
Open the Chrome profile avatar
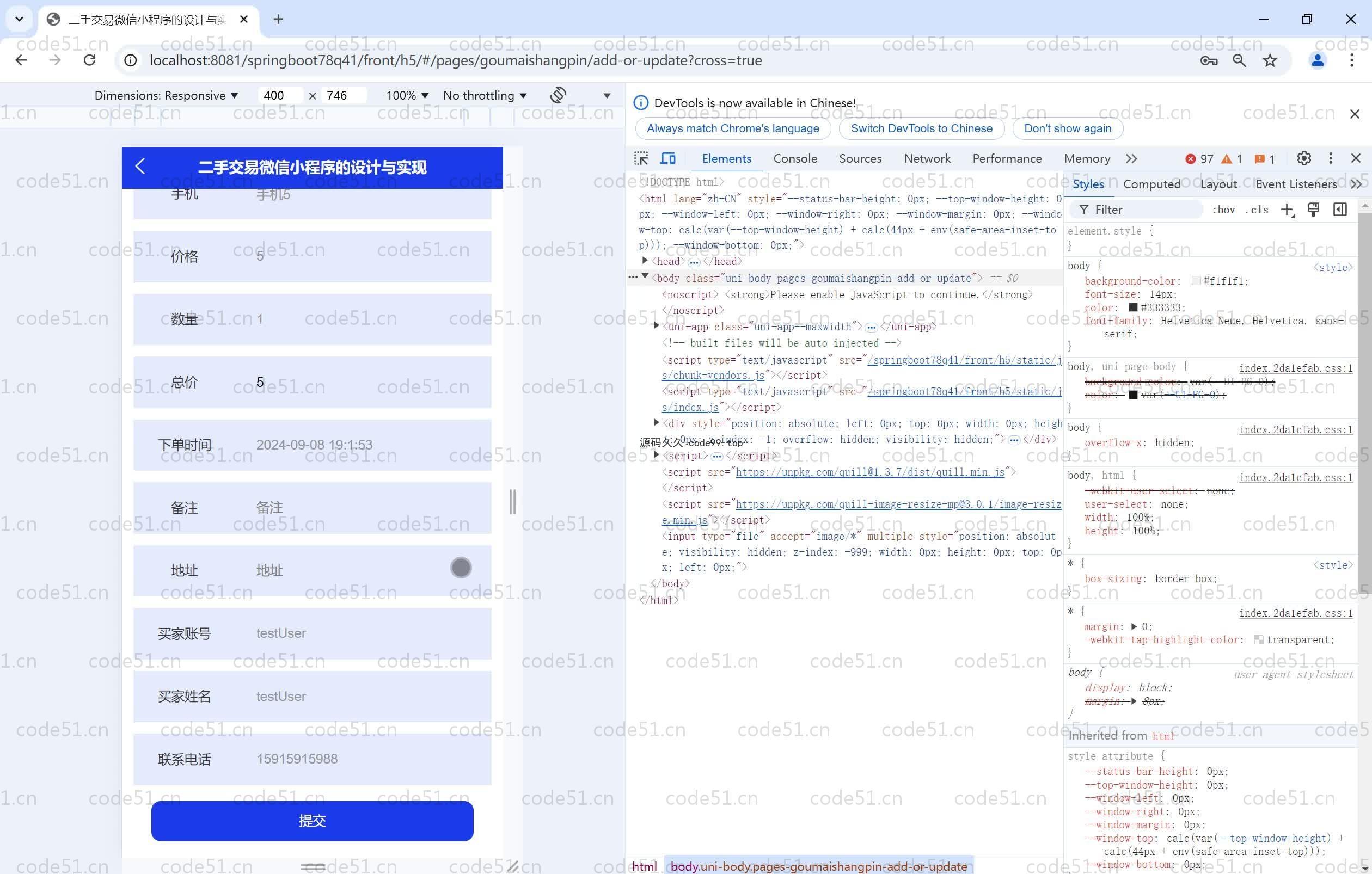point(1318,60)
